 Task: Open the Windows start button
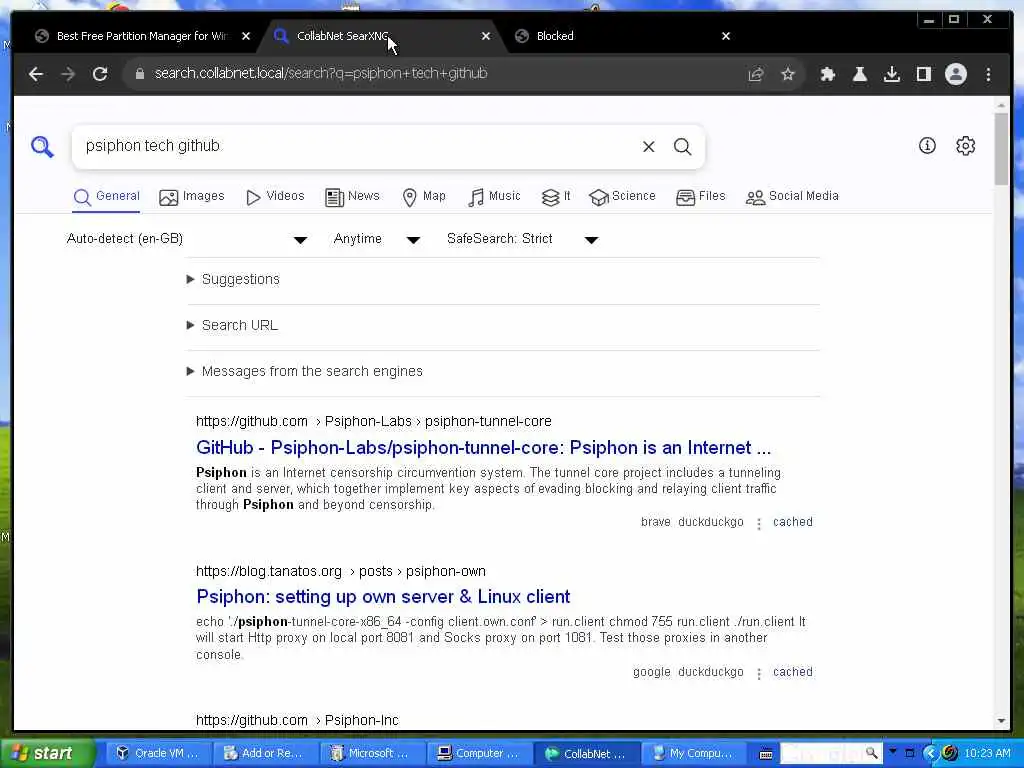click(47, 754)
